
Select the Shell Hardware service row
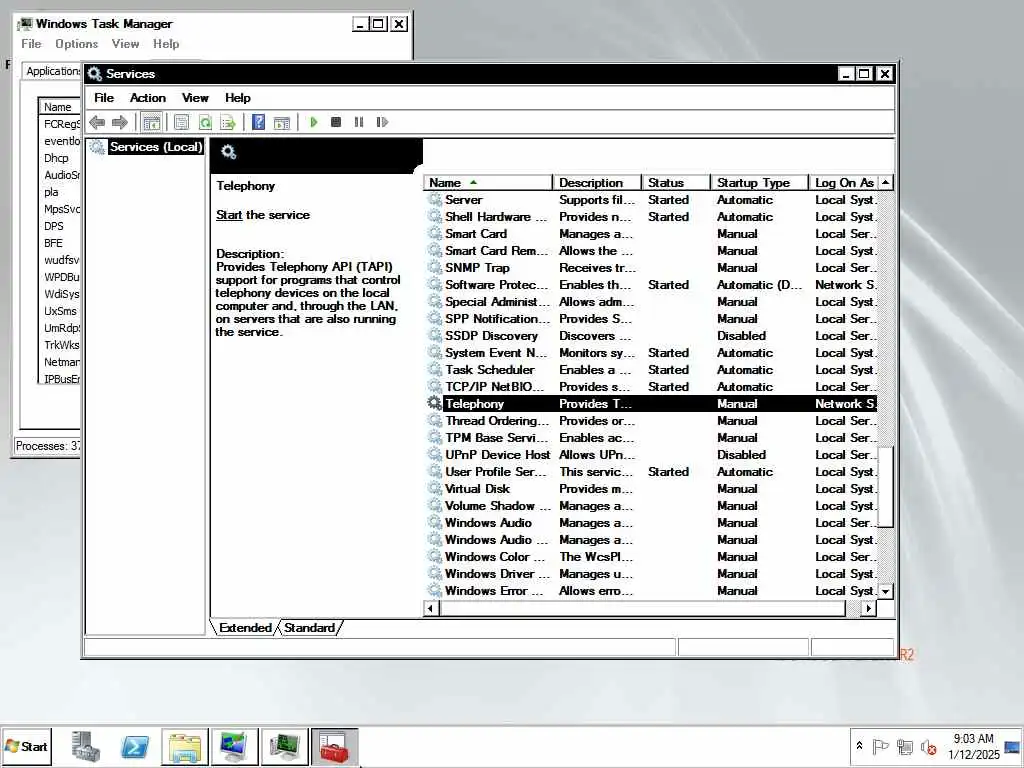[x=650, y=217]
